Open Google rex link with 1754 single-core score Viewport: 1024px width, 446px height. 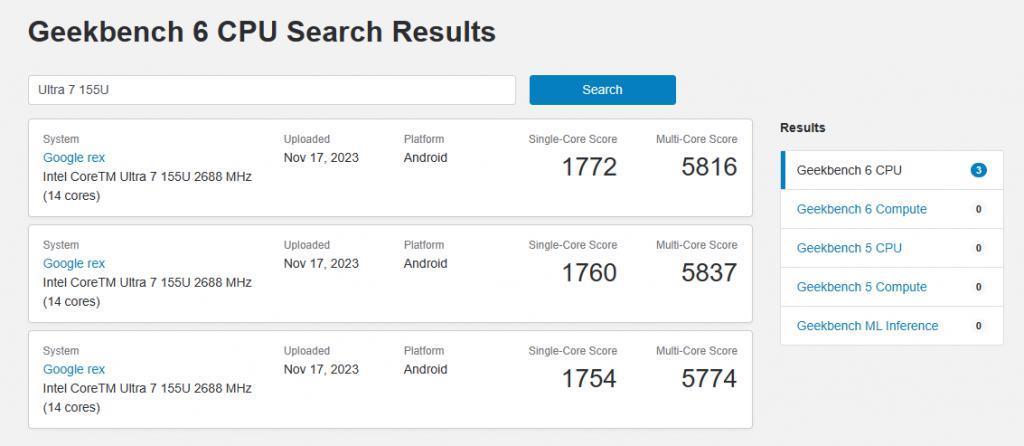[74, 370]
